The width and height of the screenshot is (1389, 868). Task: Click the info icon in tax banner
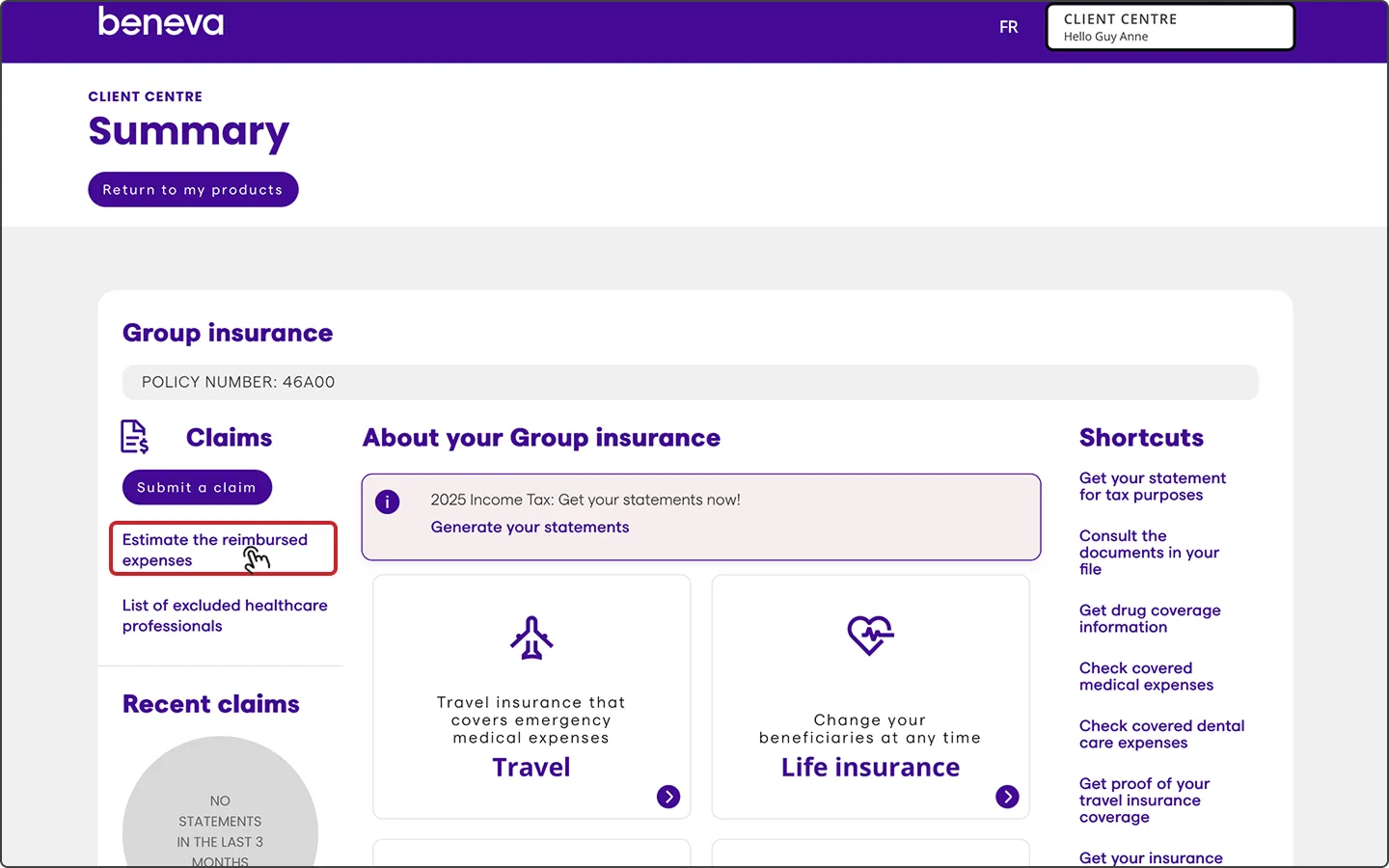[387, 502]
